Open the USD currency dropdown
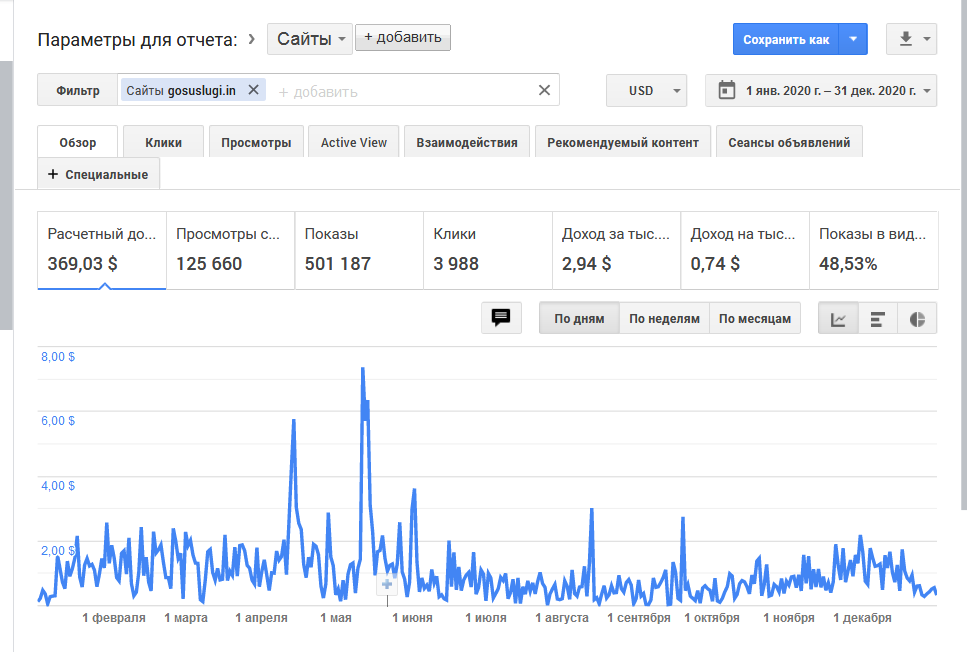The height and width of the screenshot is (652, 967). coord(646,91)
